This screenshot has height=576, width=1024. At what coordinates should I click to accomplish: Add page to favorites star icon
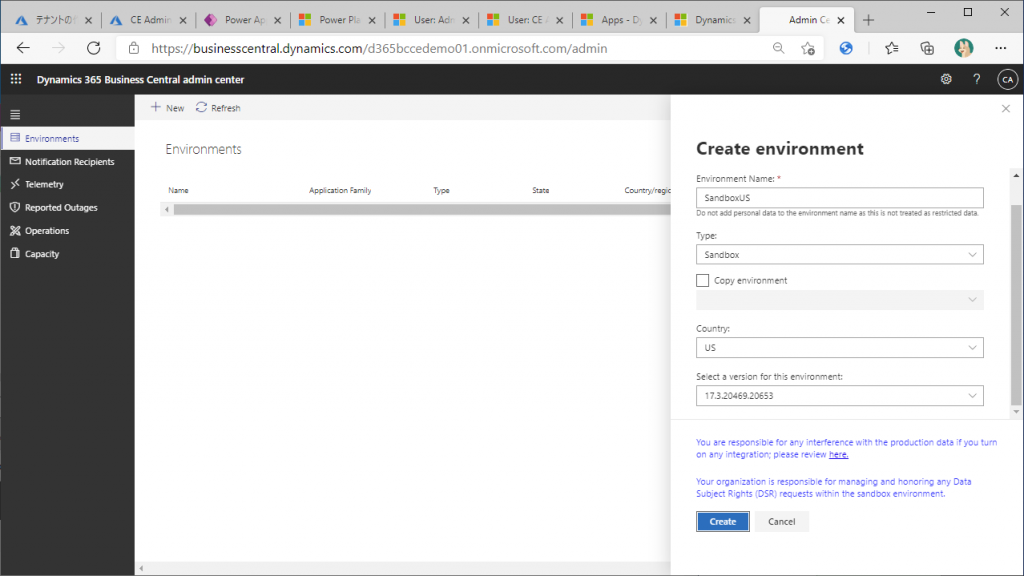[x=808, y=48]
